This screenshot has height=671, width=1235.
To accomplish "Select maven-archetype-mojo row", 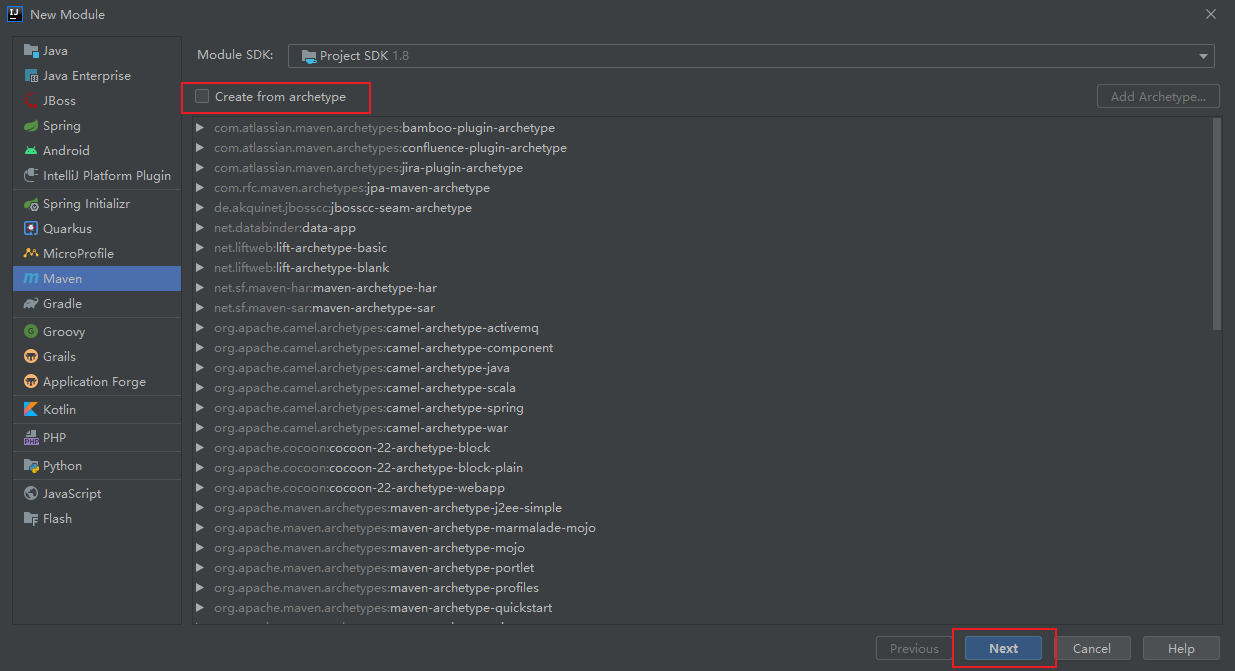I will pyautogui.click(x=702, y=548).
